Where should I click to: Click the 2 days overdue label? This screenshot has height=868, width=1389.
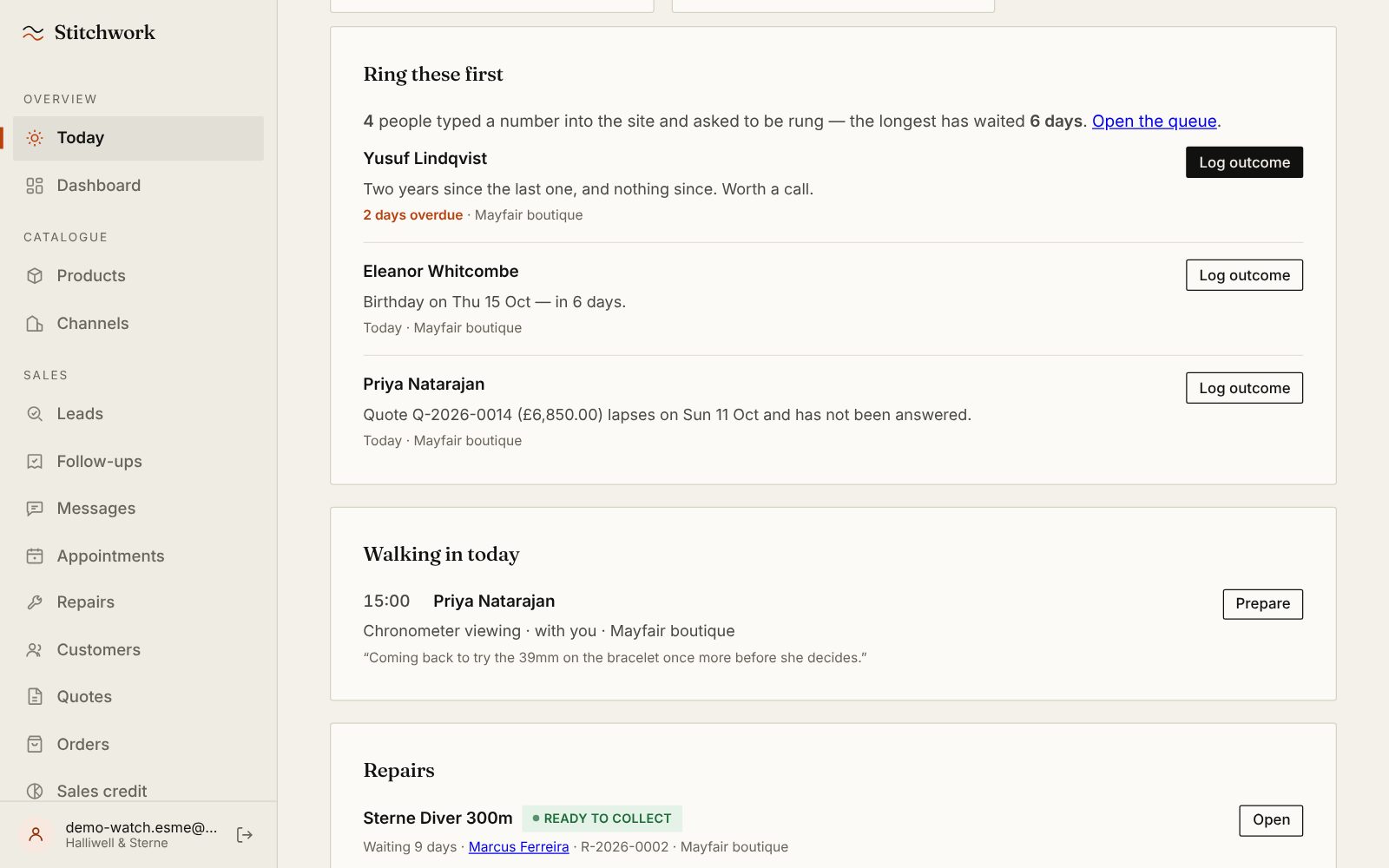tap(412, 215)
